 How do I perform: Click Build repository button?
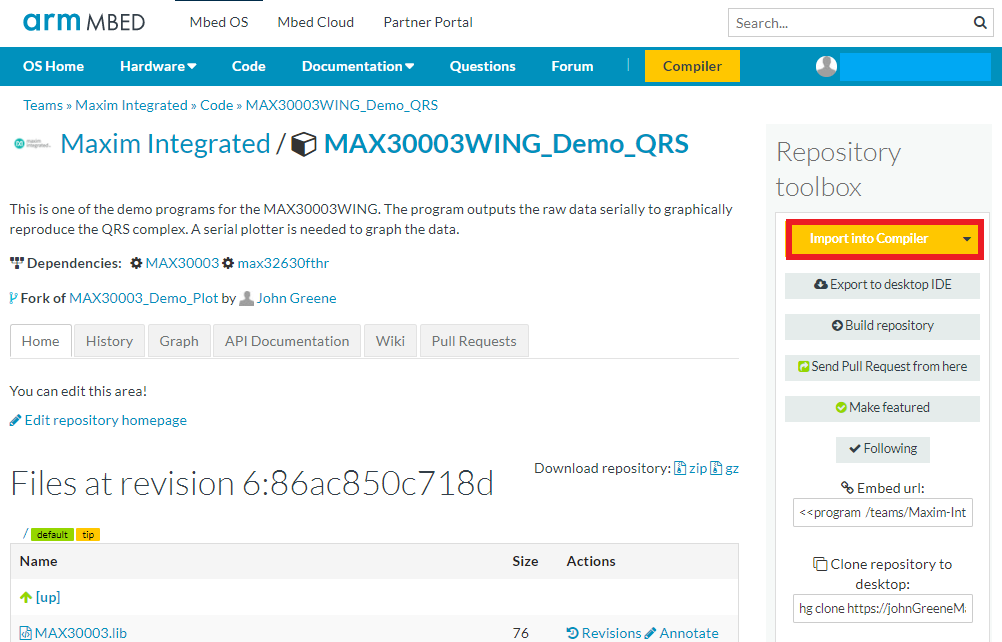coord(882,326)
